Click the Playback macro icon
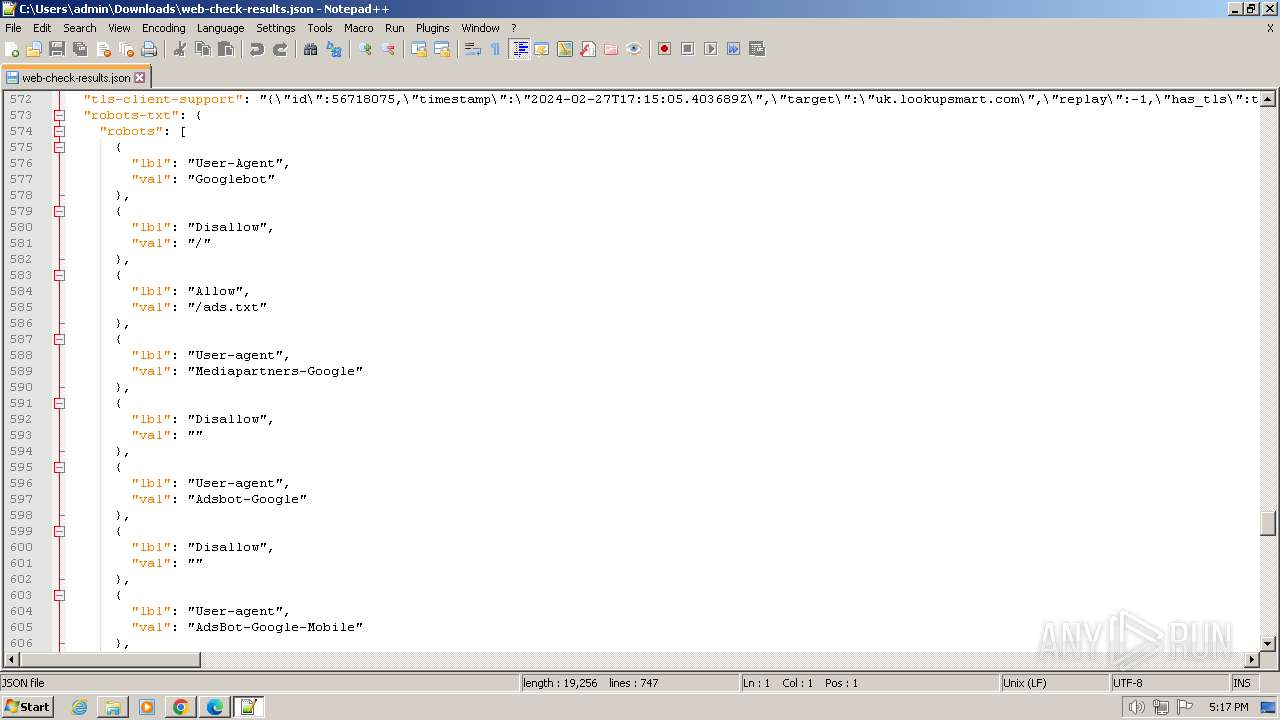 tap(711, 49)
